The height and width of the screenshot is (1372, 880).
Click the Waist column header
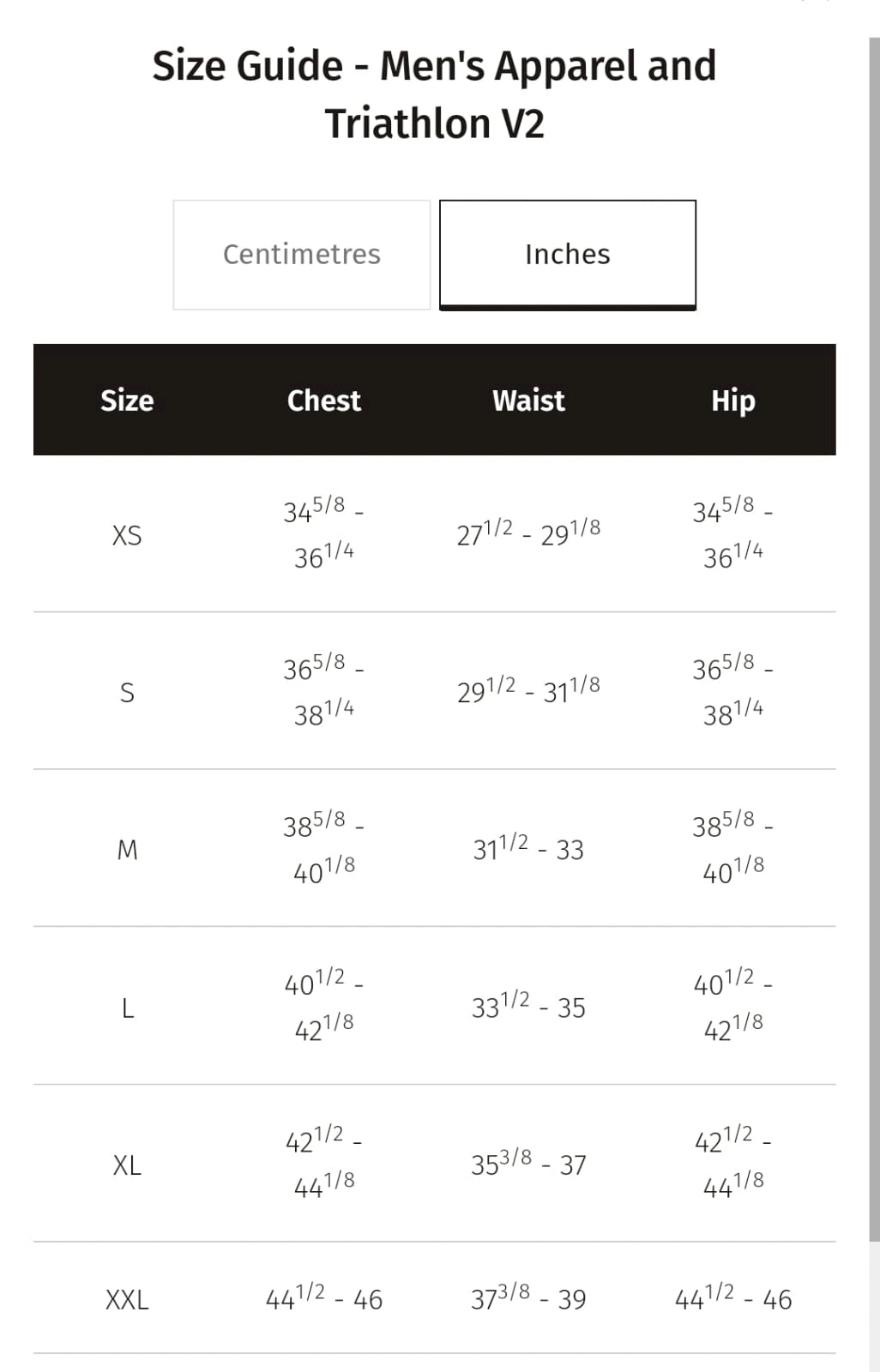pos(528,400)
